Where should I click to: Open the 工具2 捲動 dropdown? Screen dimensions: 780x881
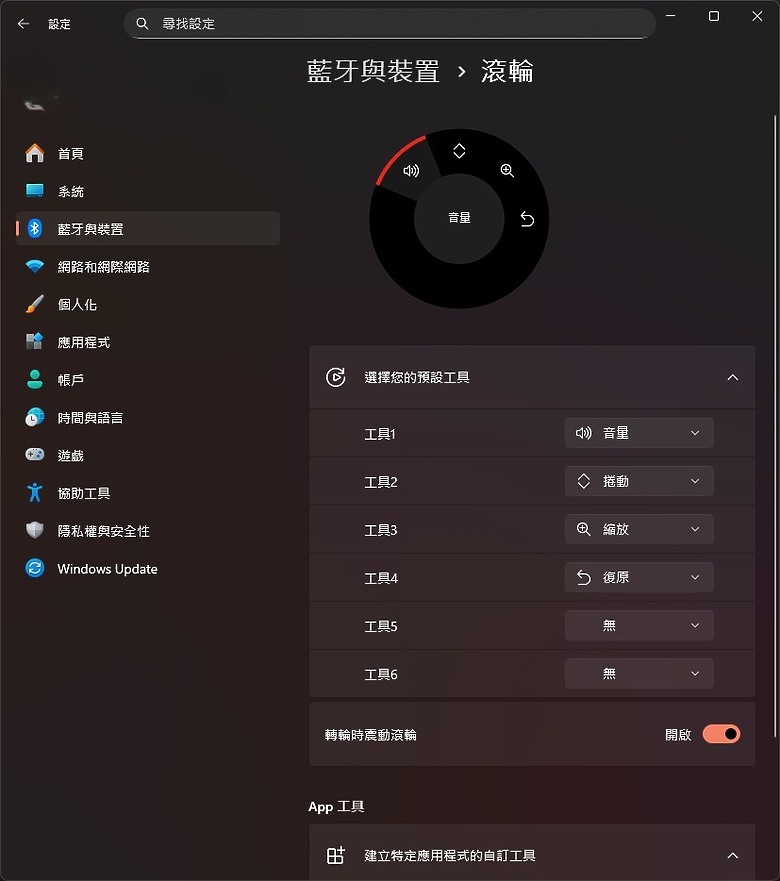pyautogui.click(x=639, y=481)
